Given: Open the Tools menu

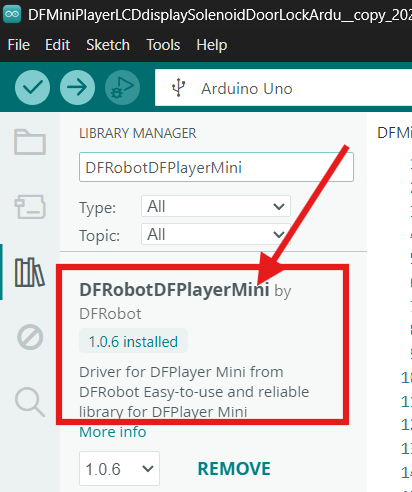Looking at the screenshot, I should 163,45.
